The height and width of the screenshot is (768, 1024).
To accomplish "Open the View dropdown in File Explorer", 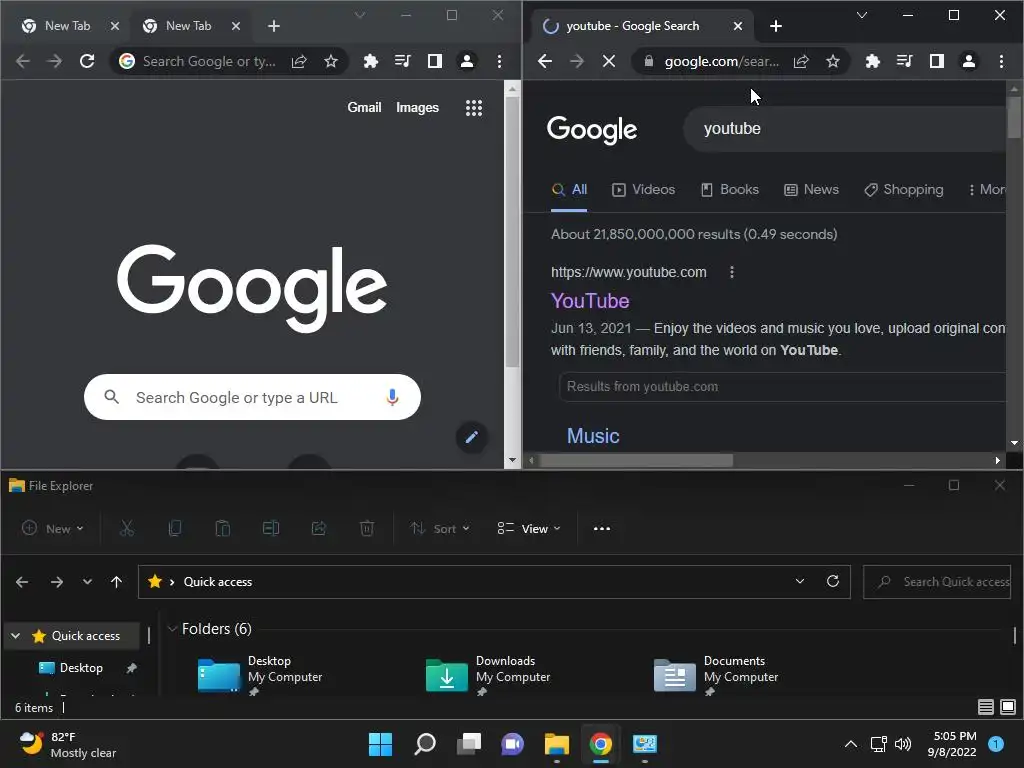I will pyautogui.click(x=528, y=528).
